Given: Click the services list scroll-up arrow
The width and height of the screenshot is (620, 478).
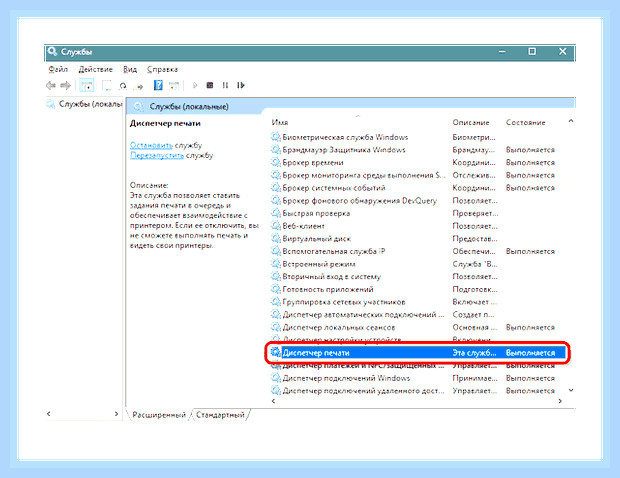Looking at the screenshot, I should pos(571,121).
